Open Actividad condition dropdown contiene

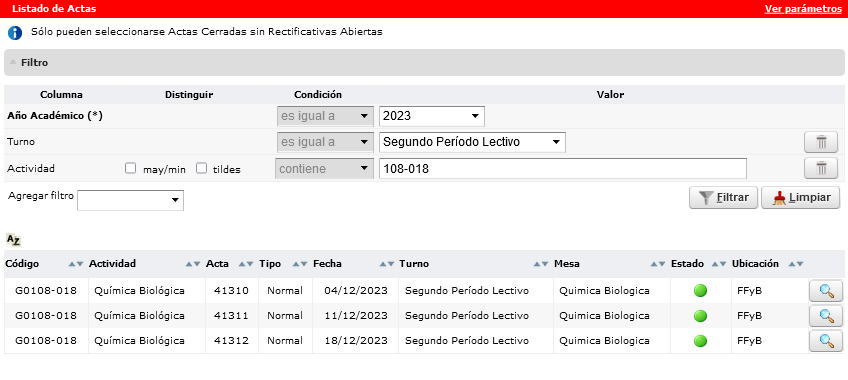pos(324,169)
